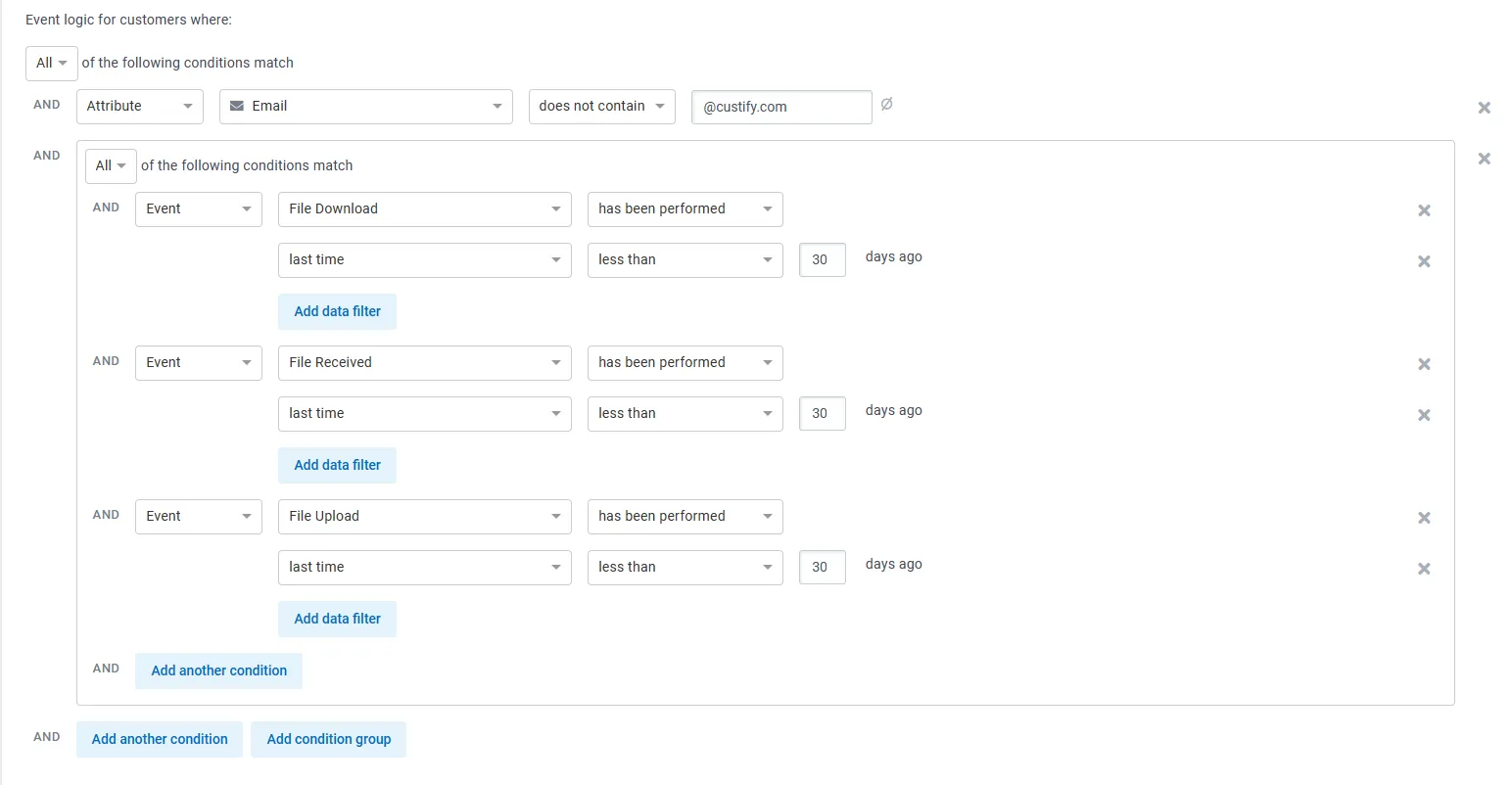Open the File Received event name dropdown

pos(425,363)
